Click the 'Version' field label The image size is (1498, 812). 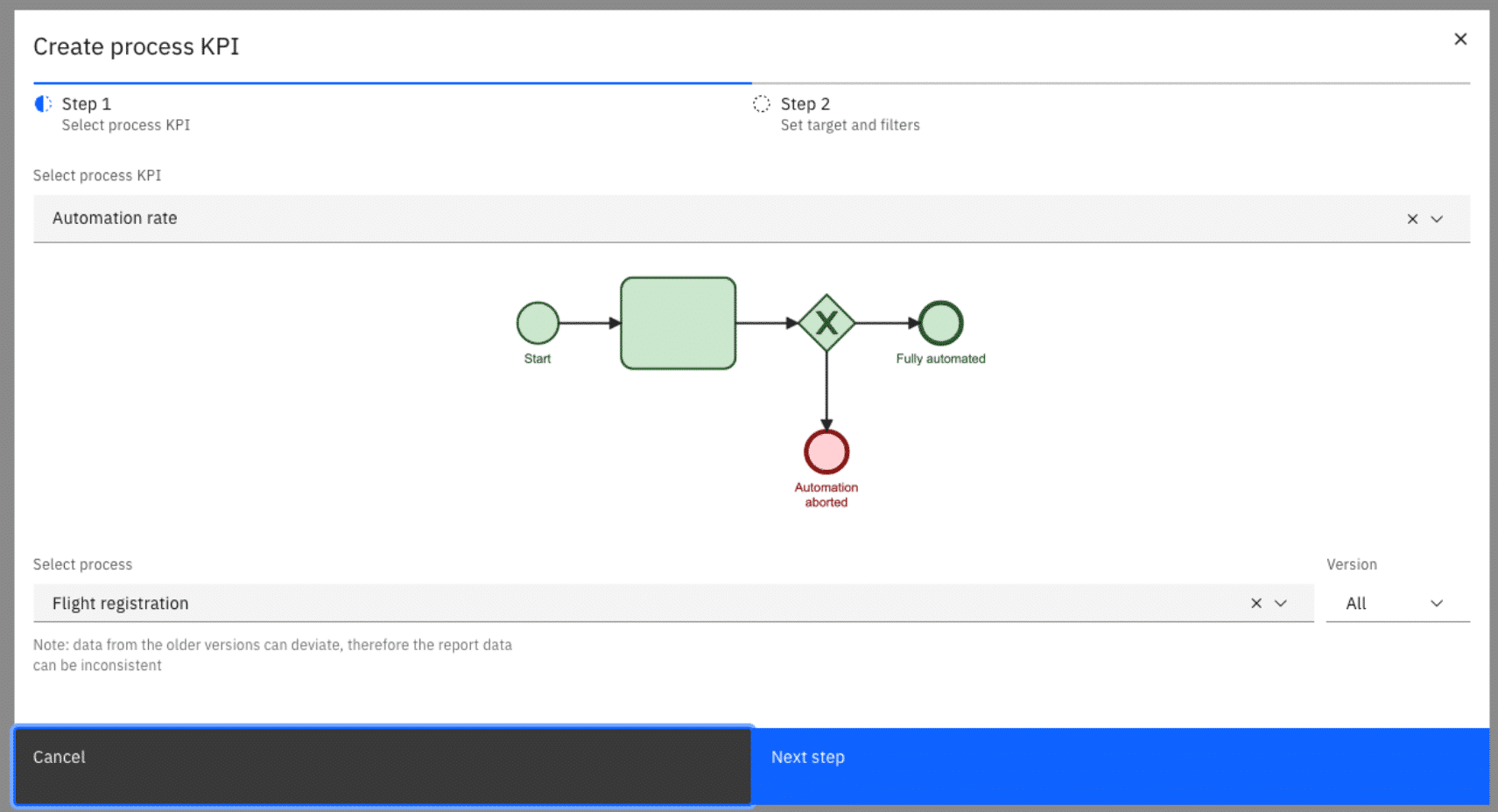tap(1352, 564)
